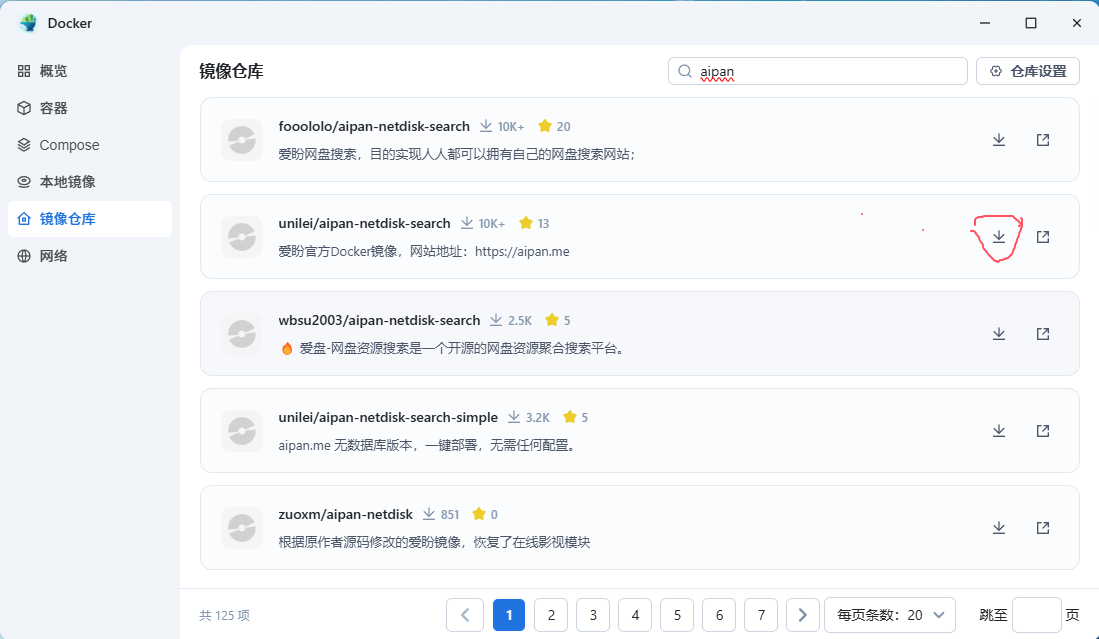The width and height of the screenshot is (1099, 639).
Task: Open wbsu2003/aipan-netdisk-search in external page
Action: [x=1042, y=334]
